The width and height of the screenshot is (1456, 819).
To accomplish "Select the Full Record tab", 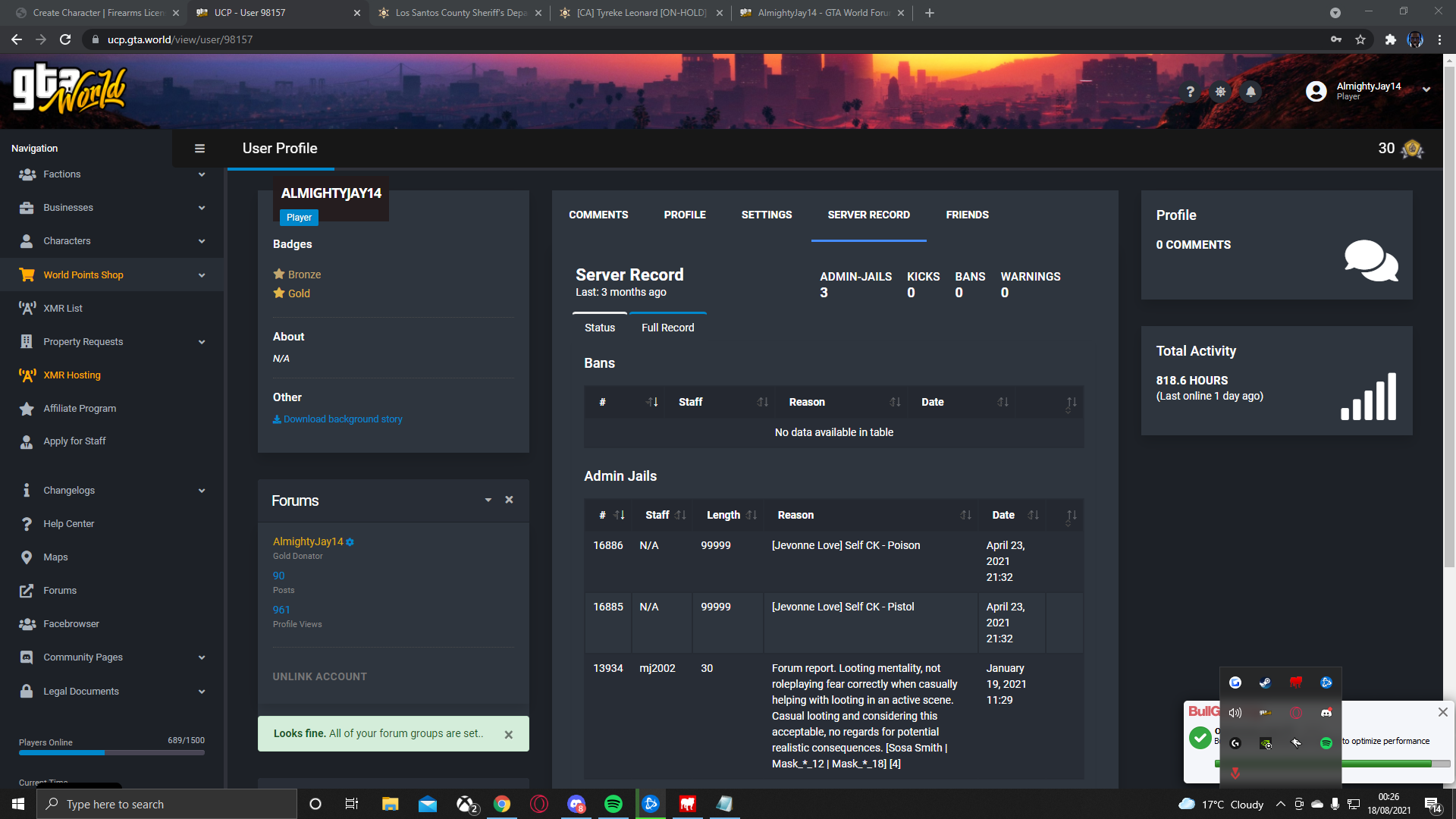I will pos(667,328).
